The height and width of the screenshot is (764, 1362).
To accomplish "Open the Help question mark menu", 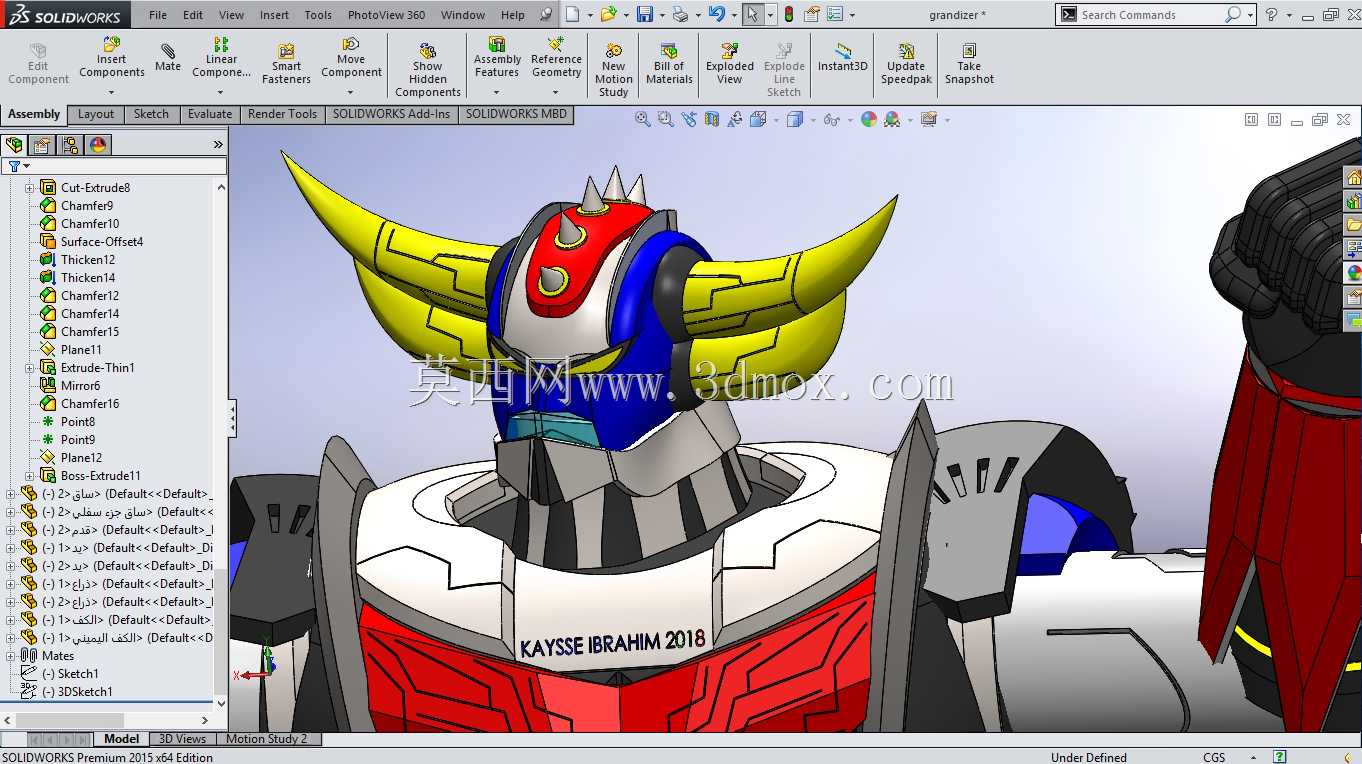I will pyautogui.click(x=1271, y=14).
